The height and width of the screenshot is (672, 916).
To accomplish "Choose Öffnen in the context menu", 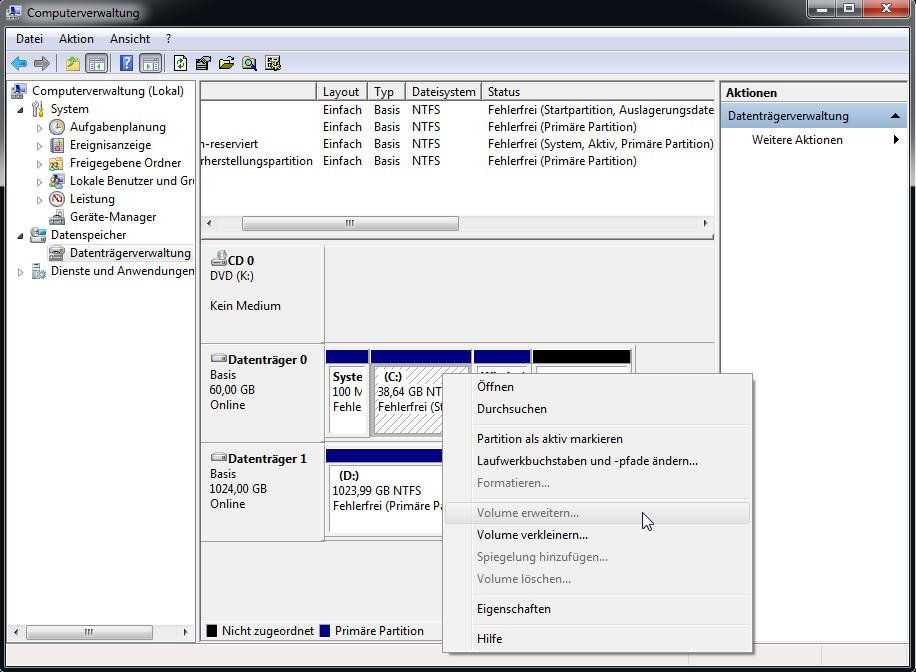I will pyautogui.click(x=597, y=387).
